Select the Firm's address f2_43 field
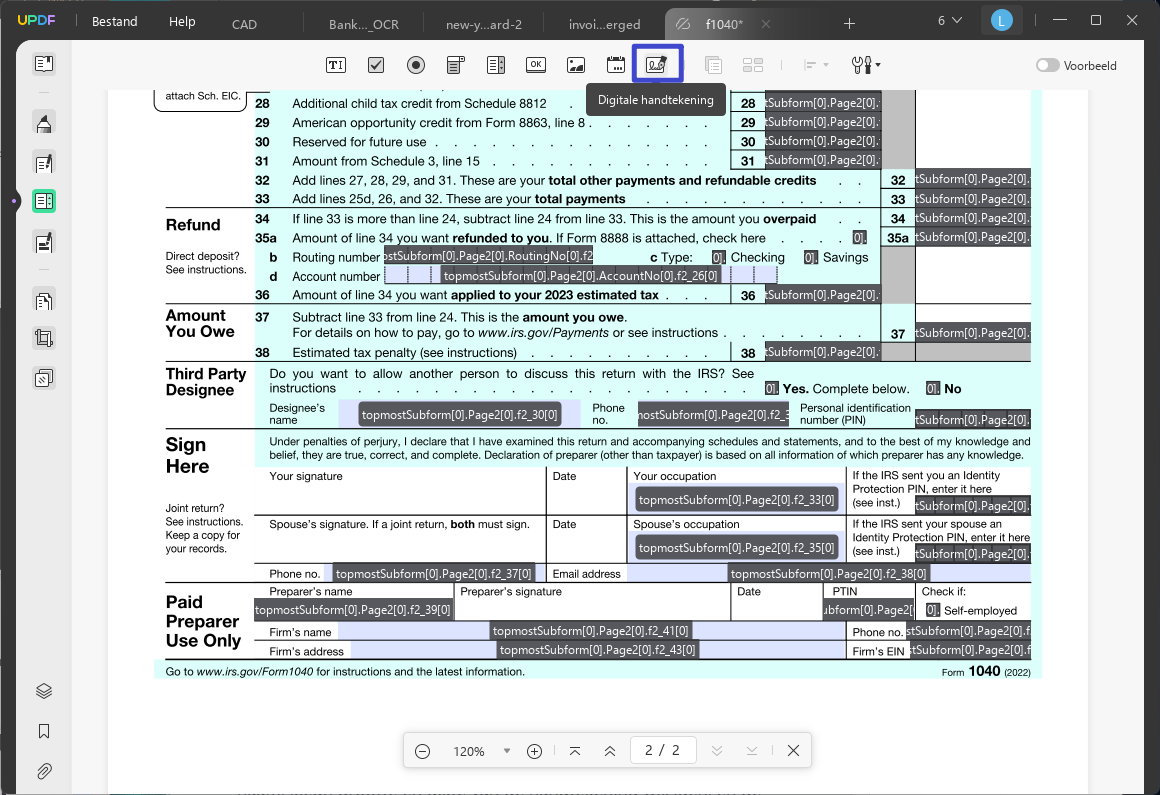The width and height of the screenshot is (1160, 795). coord(598,650)
